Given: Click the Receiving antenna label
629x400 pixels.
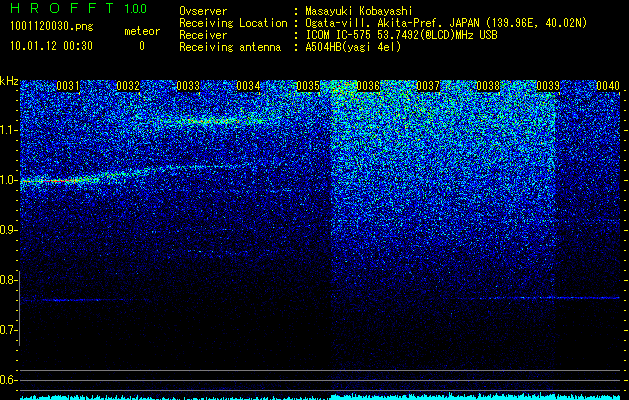Looking at the screenshot, I should coord(230,47).
